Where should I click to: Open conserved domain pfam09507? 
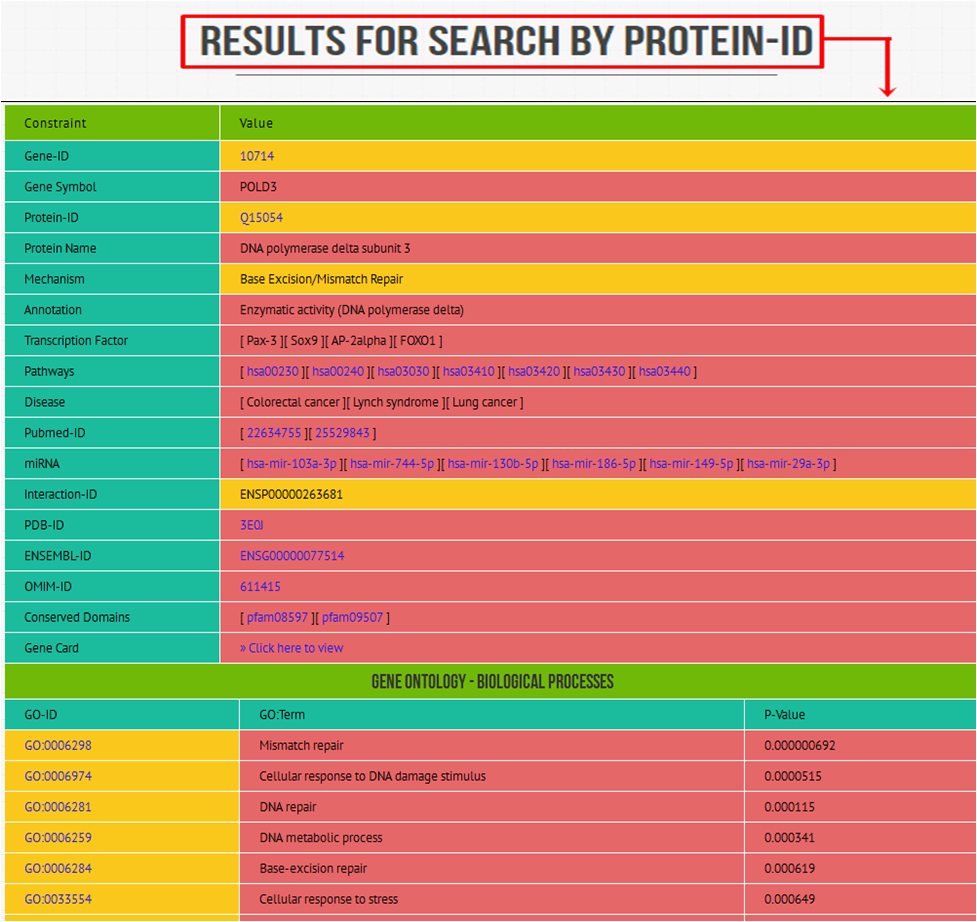click(x=352, y=617)
